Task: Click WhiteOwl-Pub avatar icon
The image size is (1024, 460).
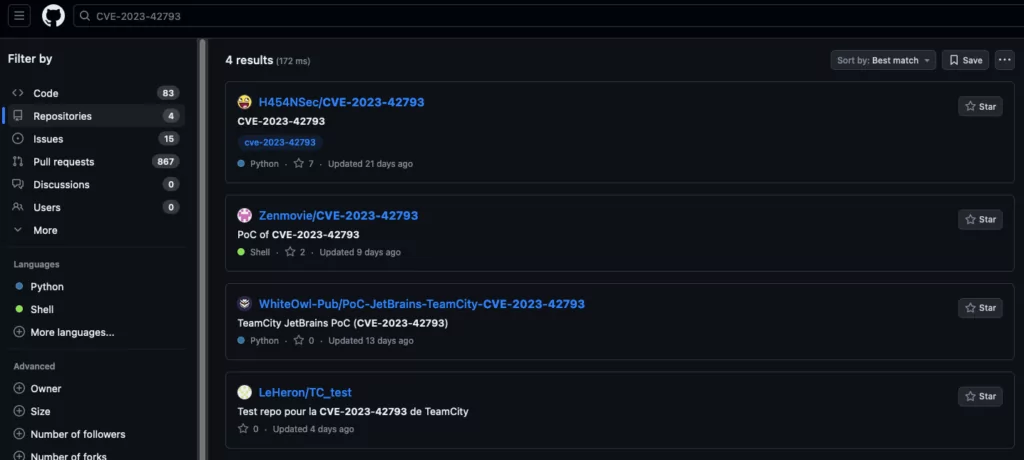Action: (244, 304)
